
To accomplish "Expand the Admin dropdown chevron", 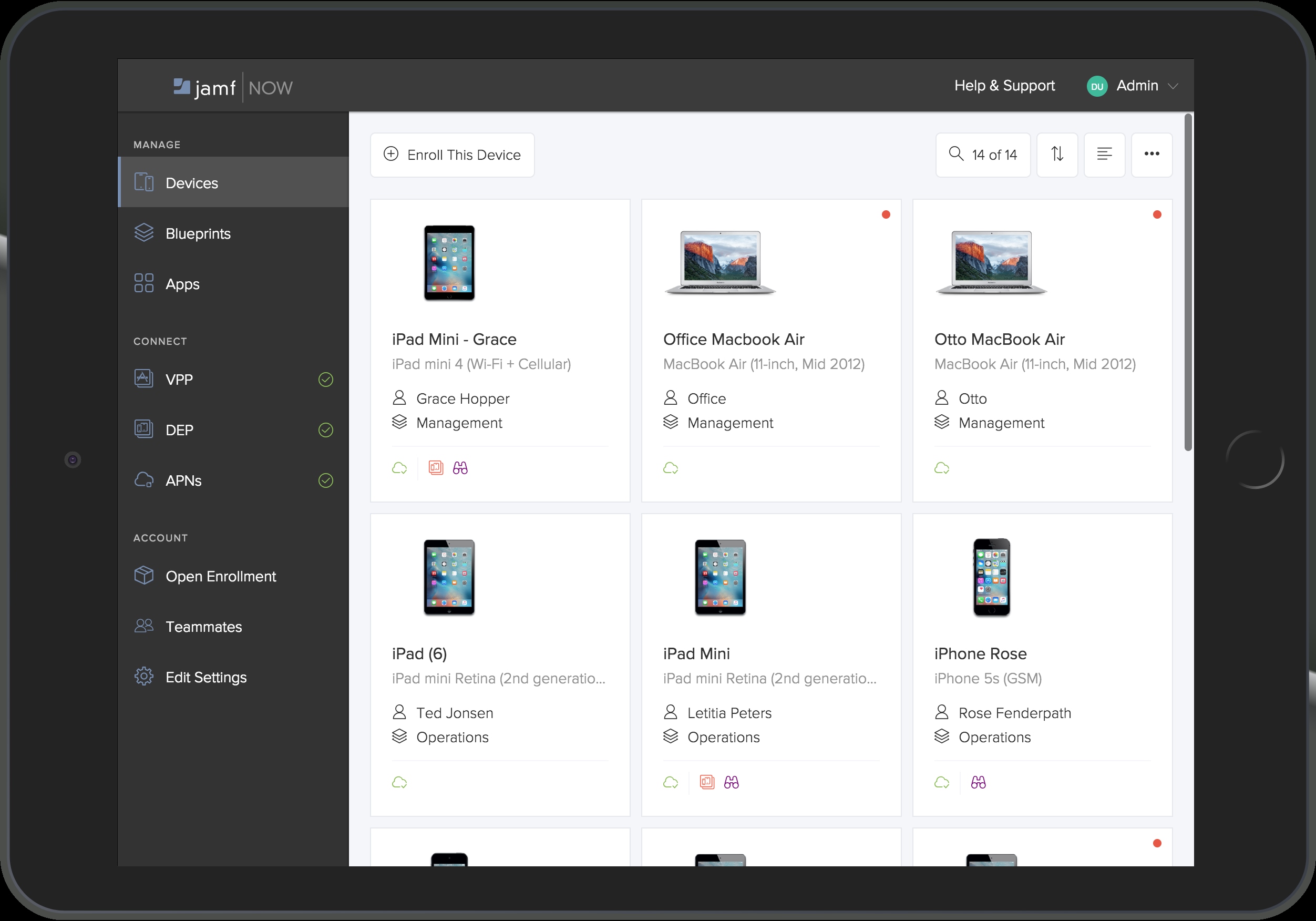I will click(x=1173, y=86).
